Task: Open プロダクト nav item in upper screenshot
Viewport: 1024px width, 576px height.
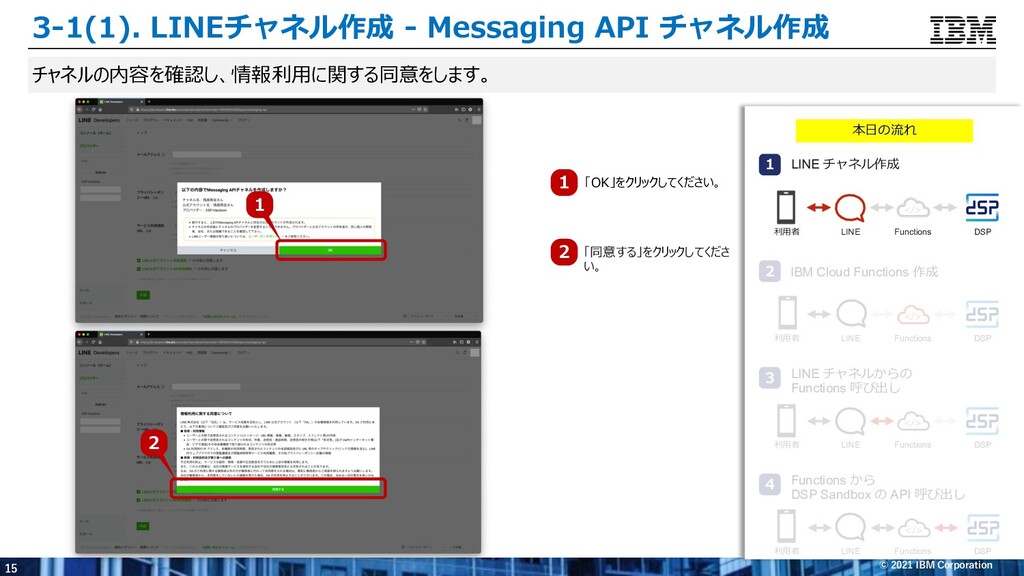Action: (150, 120)
